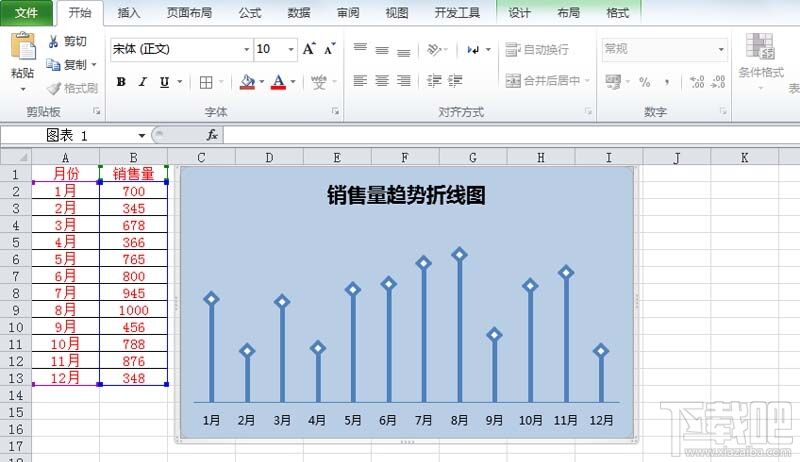The height and width of the screenshot is (462, 800).
Task: Click the text direction icon
Action: click(473, 49)
